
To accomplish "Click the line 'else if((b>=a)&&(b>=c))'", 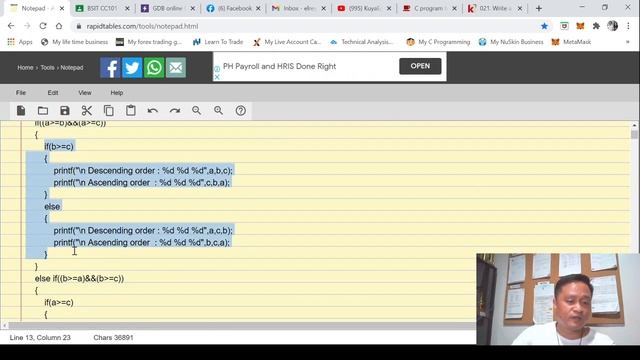I will click(79, 278).
